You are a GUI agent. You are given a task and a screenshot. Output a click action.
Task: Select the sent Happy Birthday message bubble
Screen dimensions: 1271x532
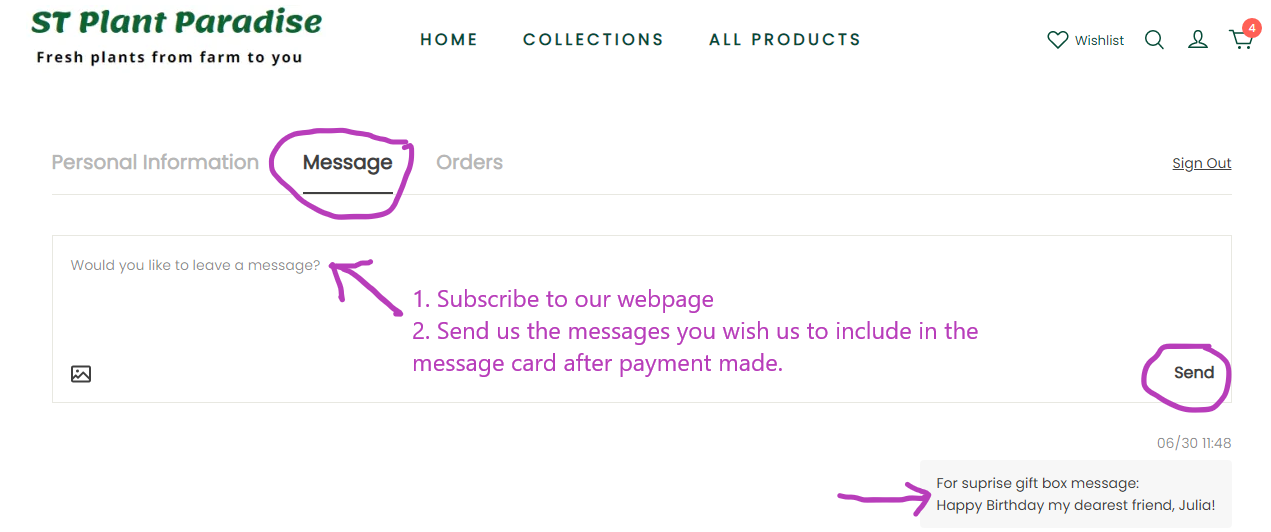coord(1075,495)
